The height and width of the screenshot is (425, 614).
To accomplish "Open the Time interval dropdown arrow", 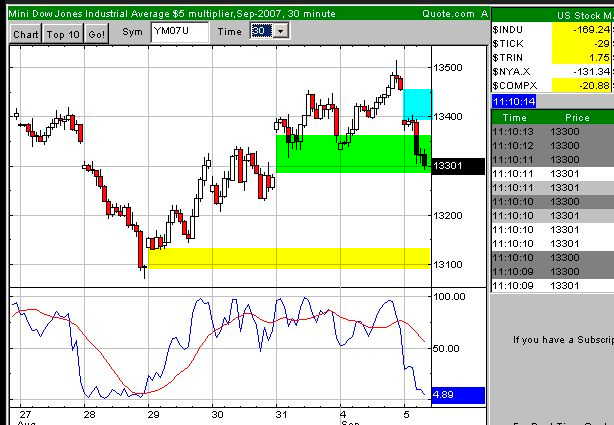I will 280,32.
